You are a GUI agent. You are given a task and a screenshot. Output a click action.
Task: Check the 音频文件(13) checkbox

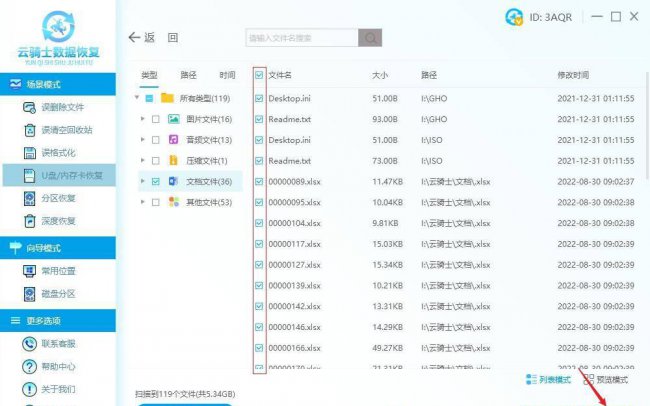click(x=156, y=140)
